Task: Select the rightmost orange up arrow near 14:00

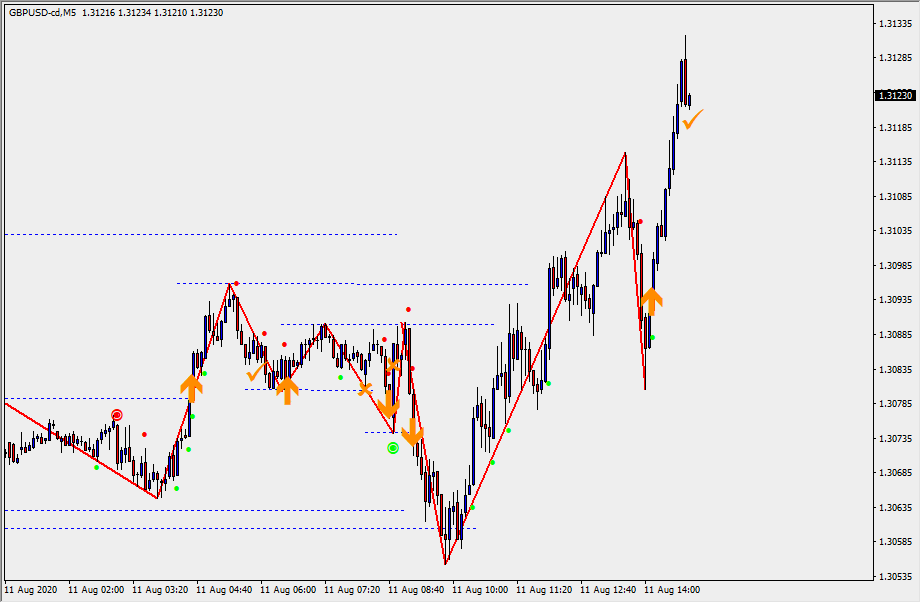Action: [651, 300]
